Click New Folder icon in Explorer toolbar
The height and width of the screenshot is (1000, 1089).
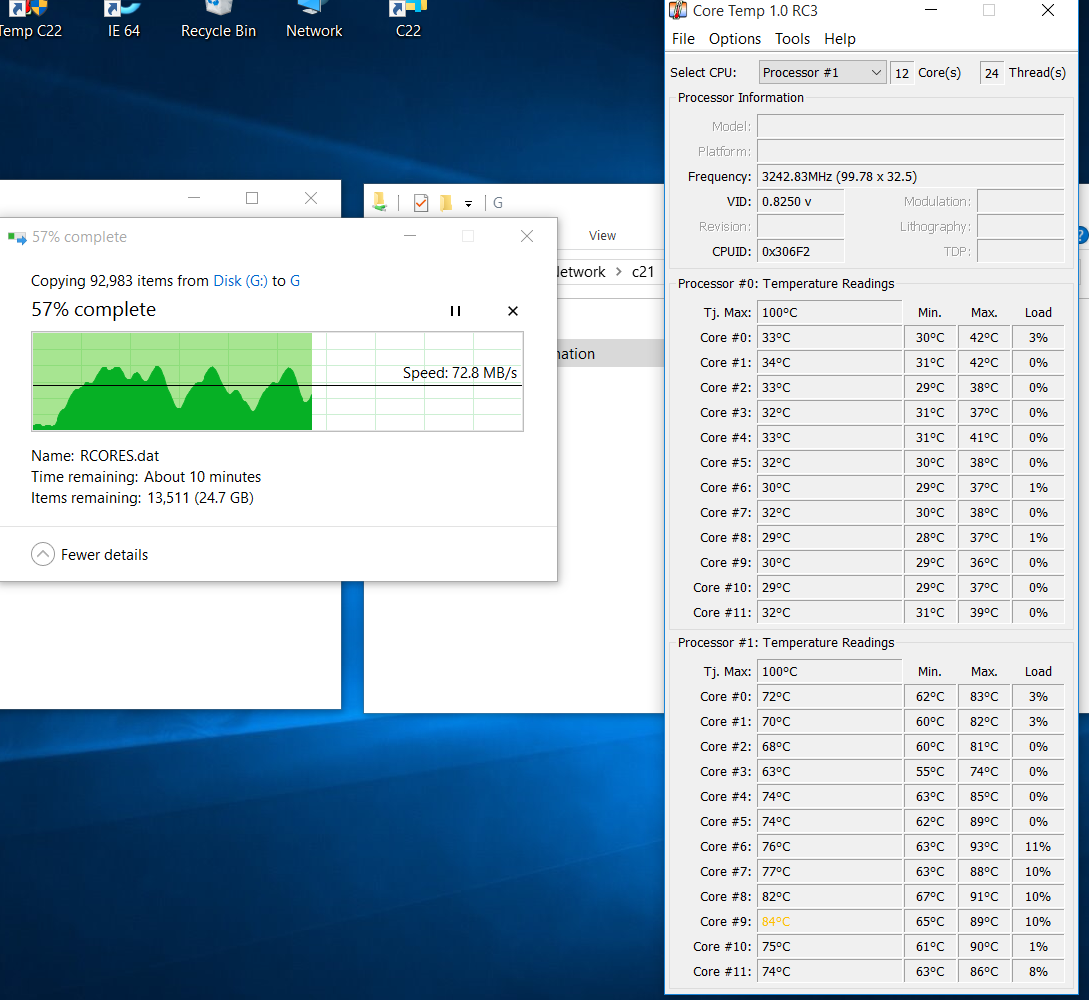[x=445, y=203]
